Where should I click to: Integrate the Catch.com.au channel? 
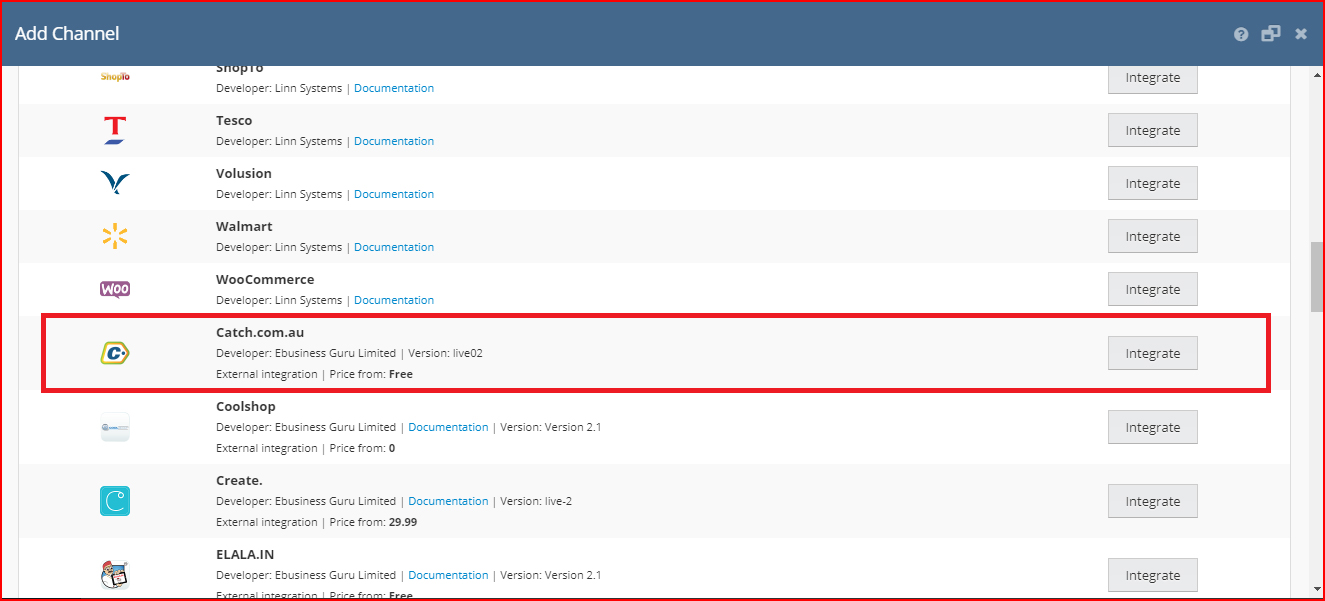(1153, 353)
